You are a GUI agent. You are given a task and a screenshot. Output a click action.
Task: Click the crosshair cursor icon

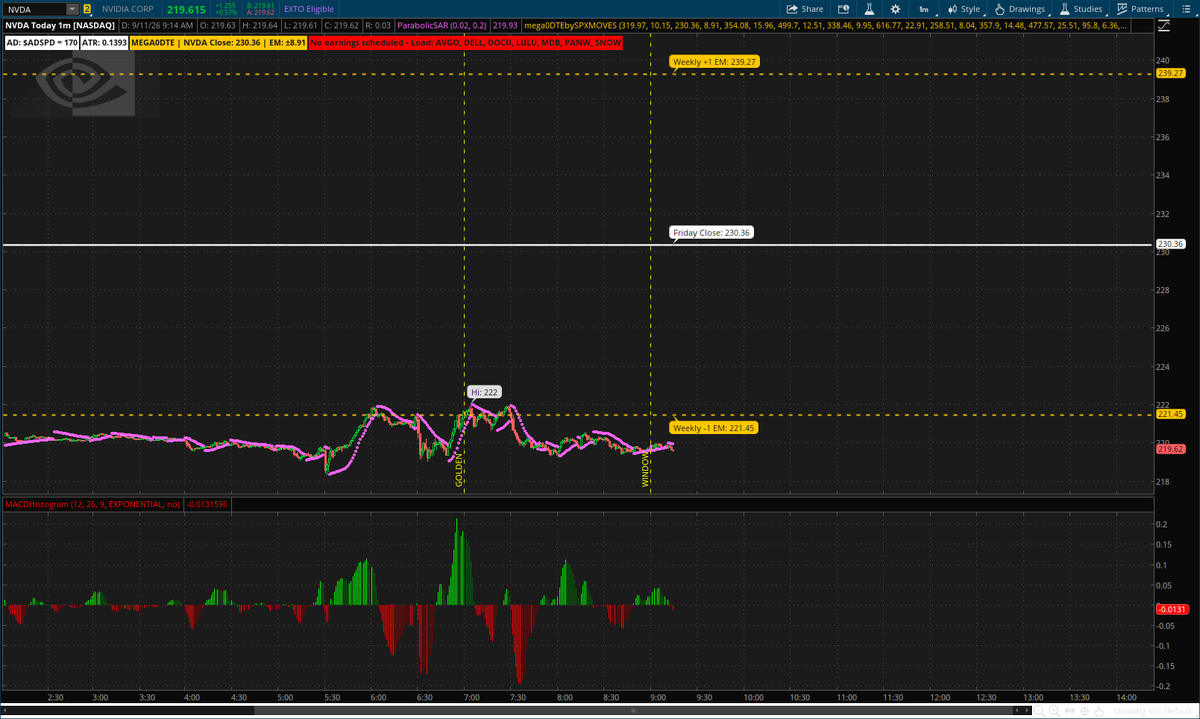[x=1084, y=711]
